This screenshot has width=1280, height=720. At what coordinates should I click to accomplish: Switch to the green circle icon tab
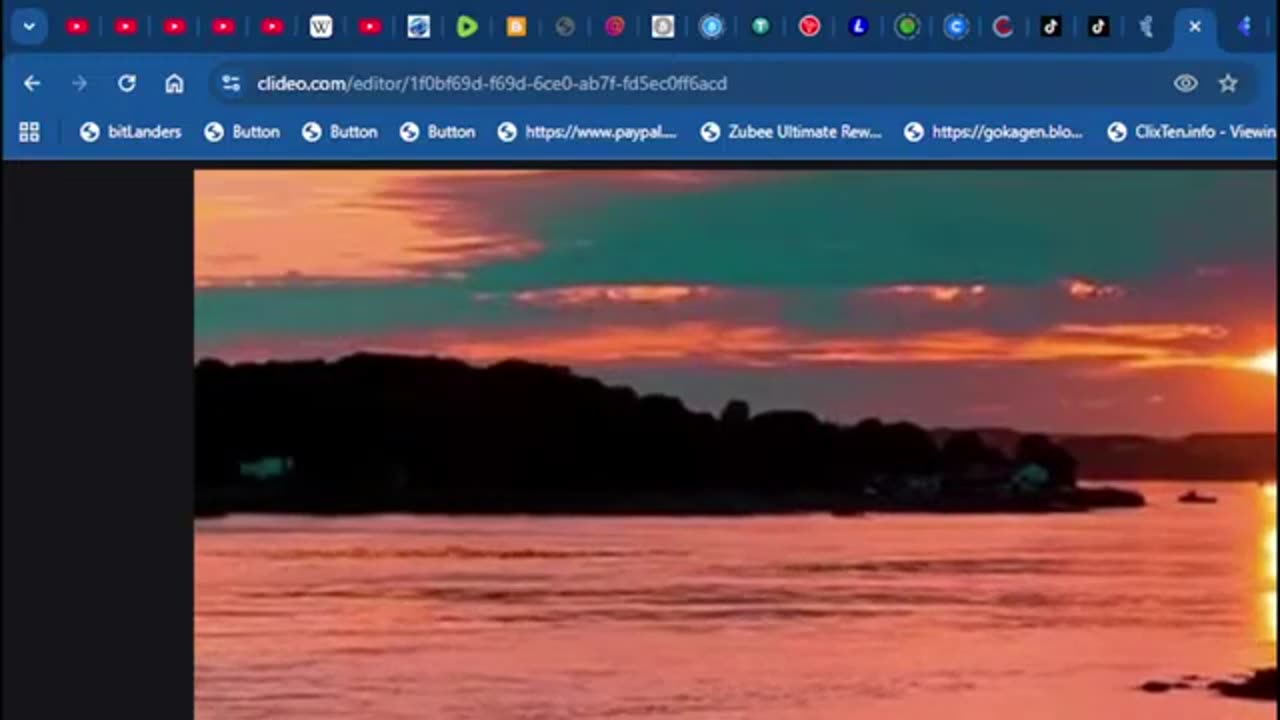click(907, 27)
